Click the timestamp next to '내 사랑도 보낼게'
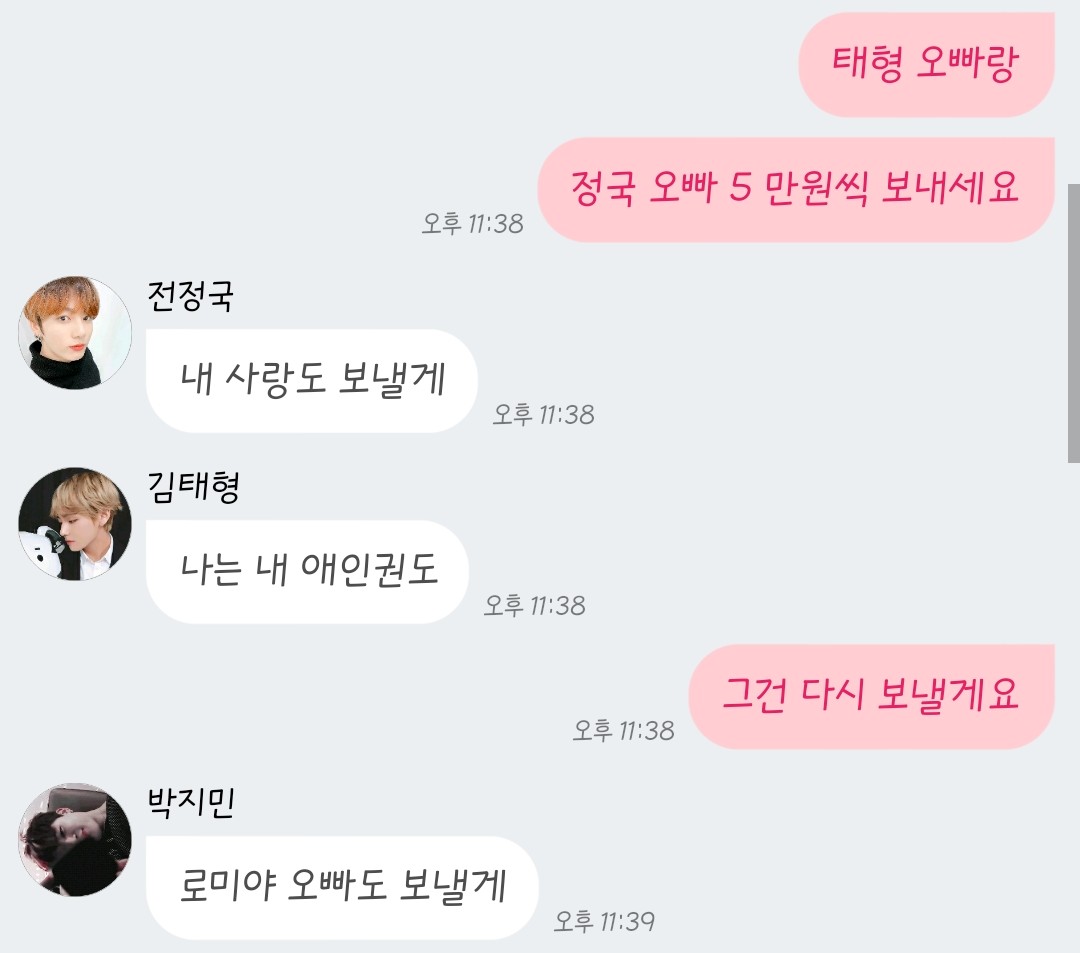The height and width of the screenshot is (953, 1080). (x=543, y=415)
